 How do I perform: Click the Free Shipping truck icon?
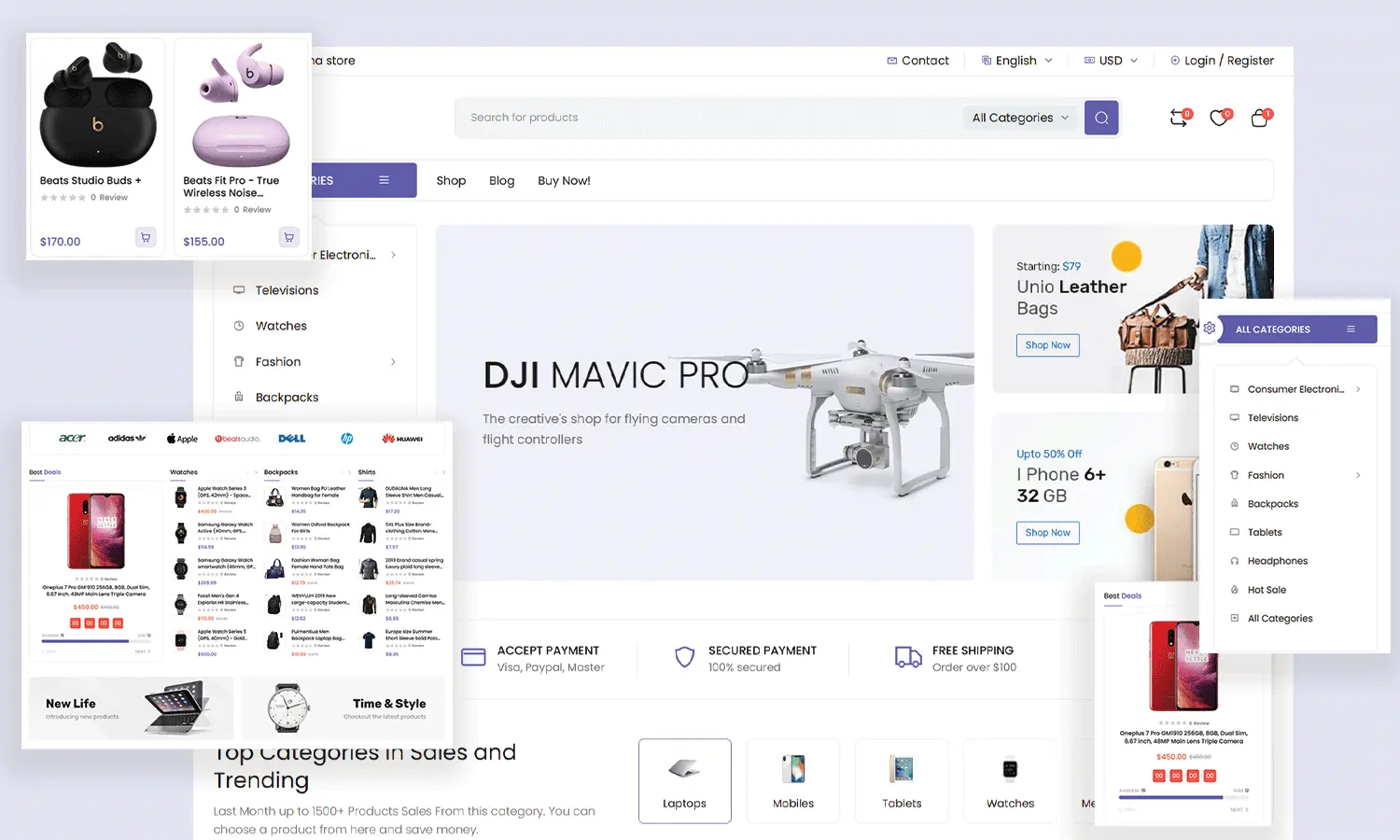point(908,657)
